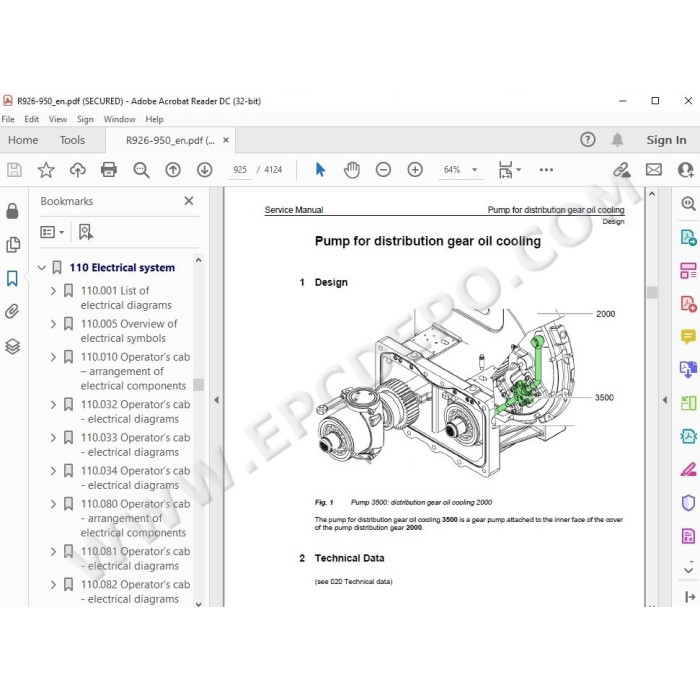Open the find text magnifier
Screen dimensions: 700x700
tap(141, 170)
